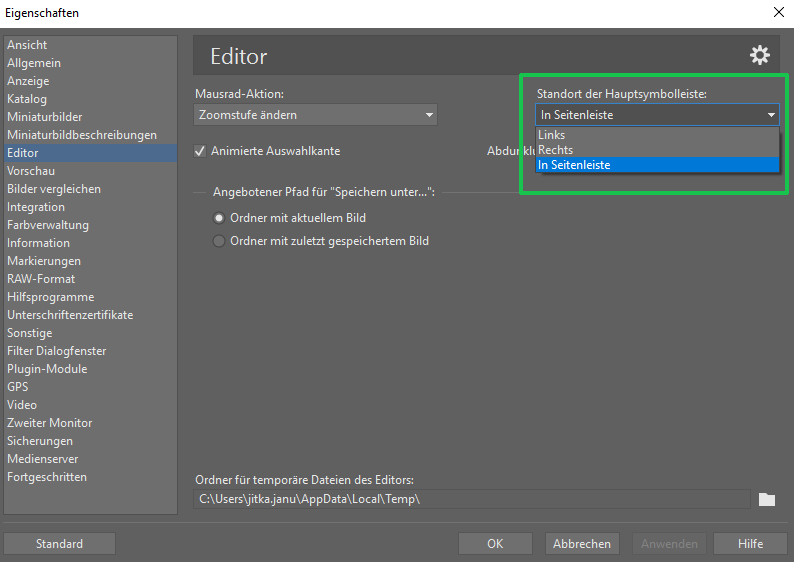
Task: Click the gear settings icon in Editor header
Action: [759, 56]
